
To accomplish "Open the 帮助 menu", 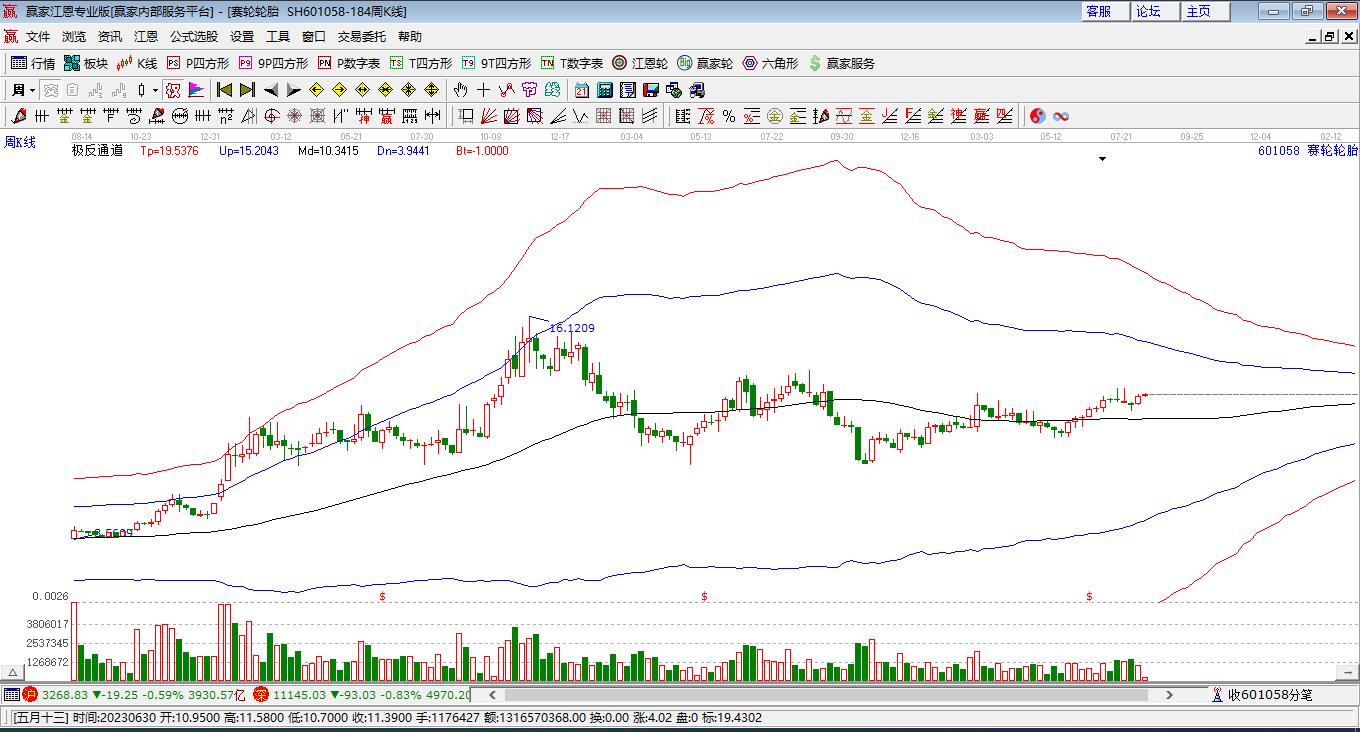I will [410, 37].
